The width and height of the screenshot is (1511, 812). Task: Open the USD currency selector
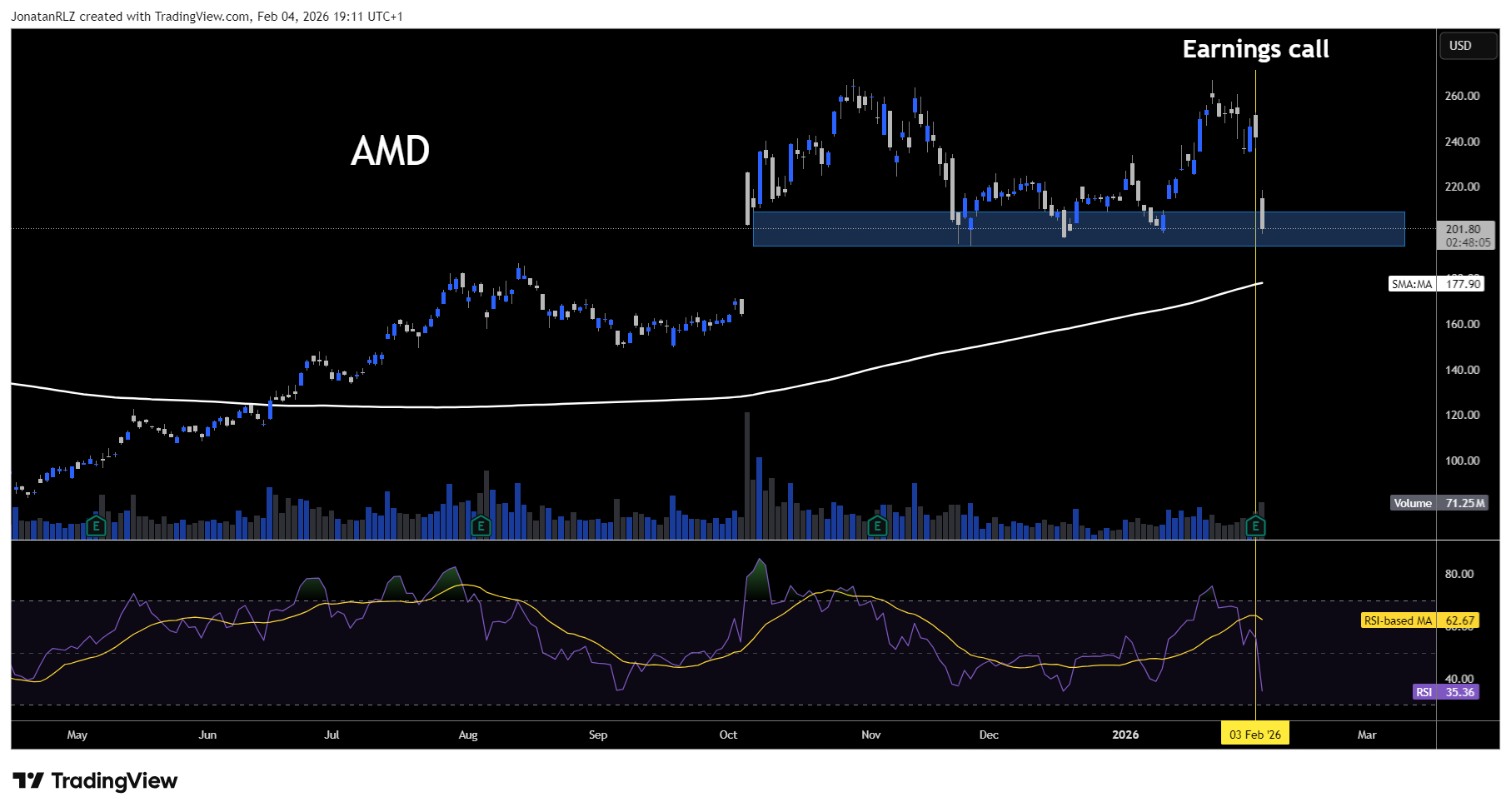(1459, 46)
